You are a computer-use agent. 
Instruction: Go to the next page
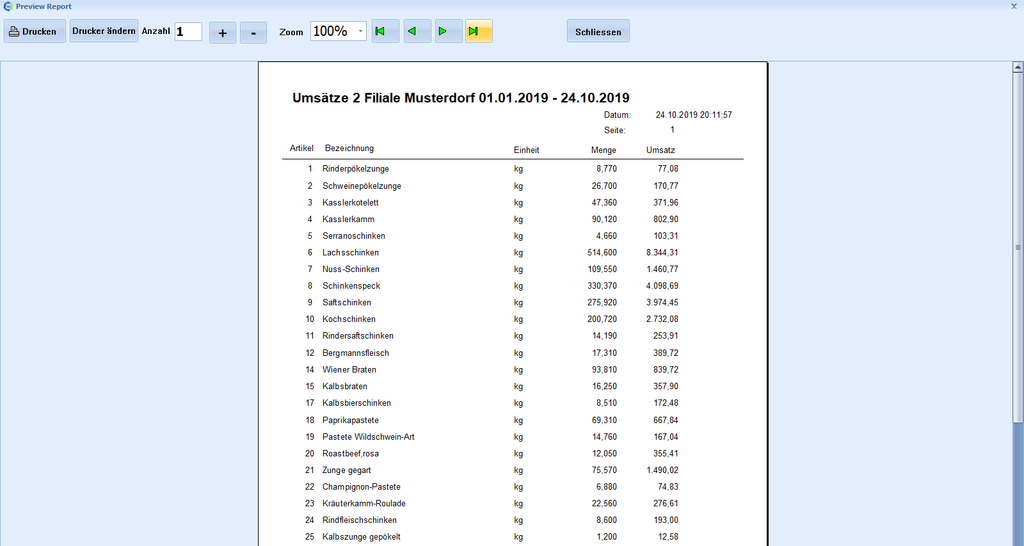point(449,31)
